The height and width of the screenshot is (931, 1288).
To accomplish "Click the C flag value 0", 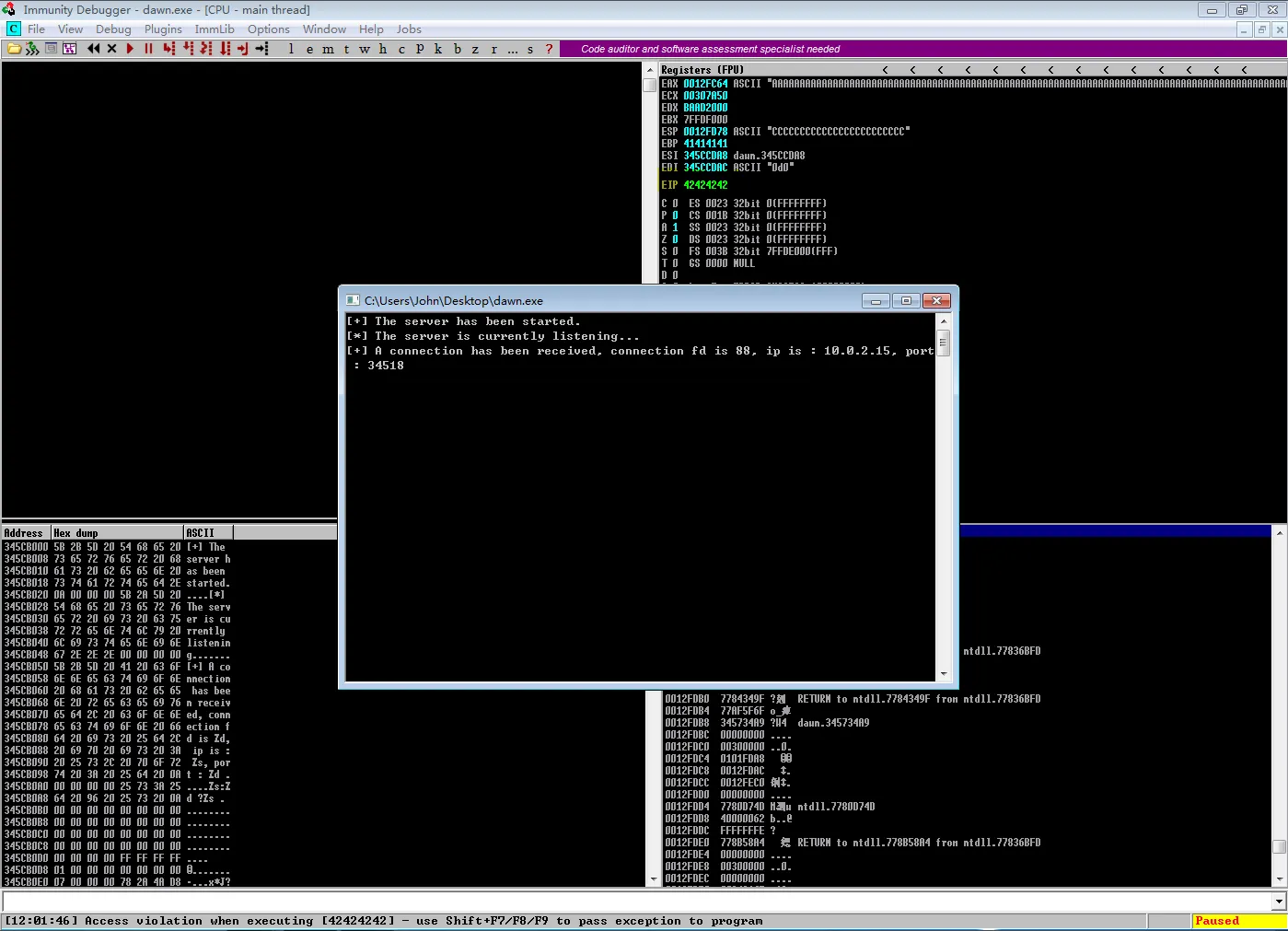I will click(675, 204).
